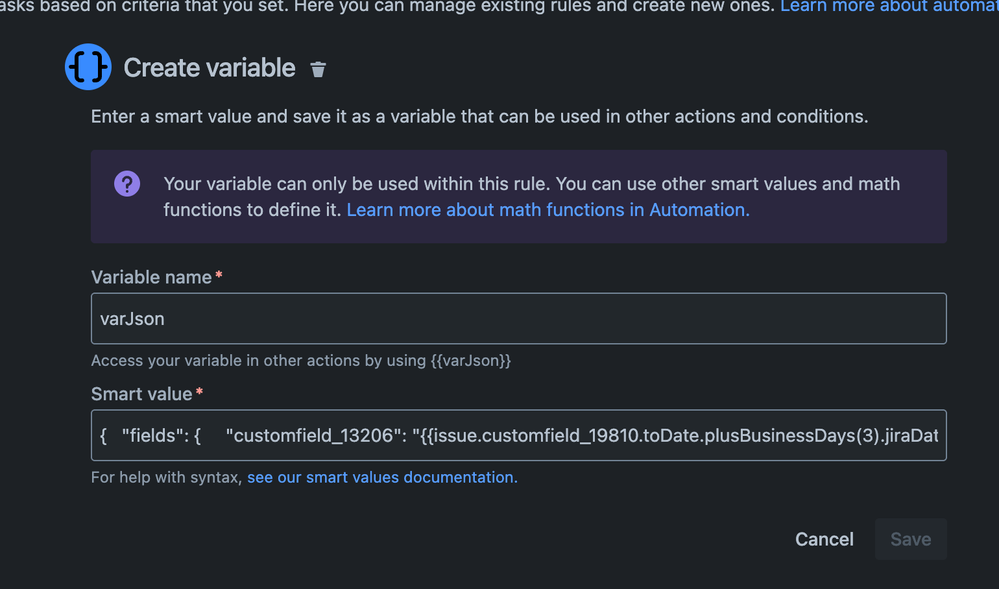Click the Cancel button

(823, 539)
